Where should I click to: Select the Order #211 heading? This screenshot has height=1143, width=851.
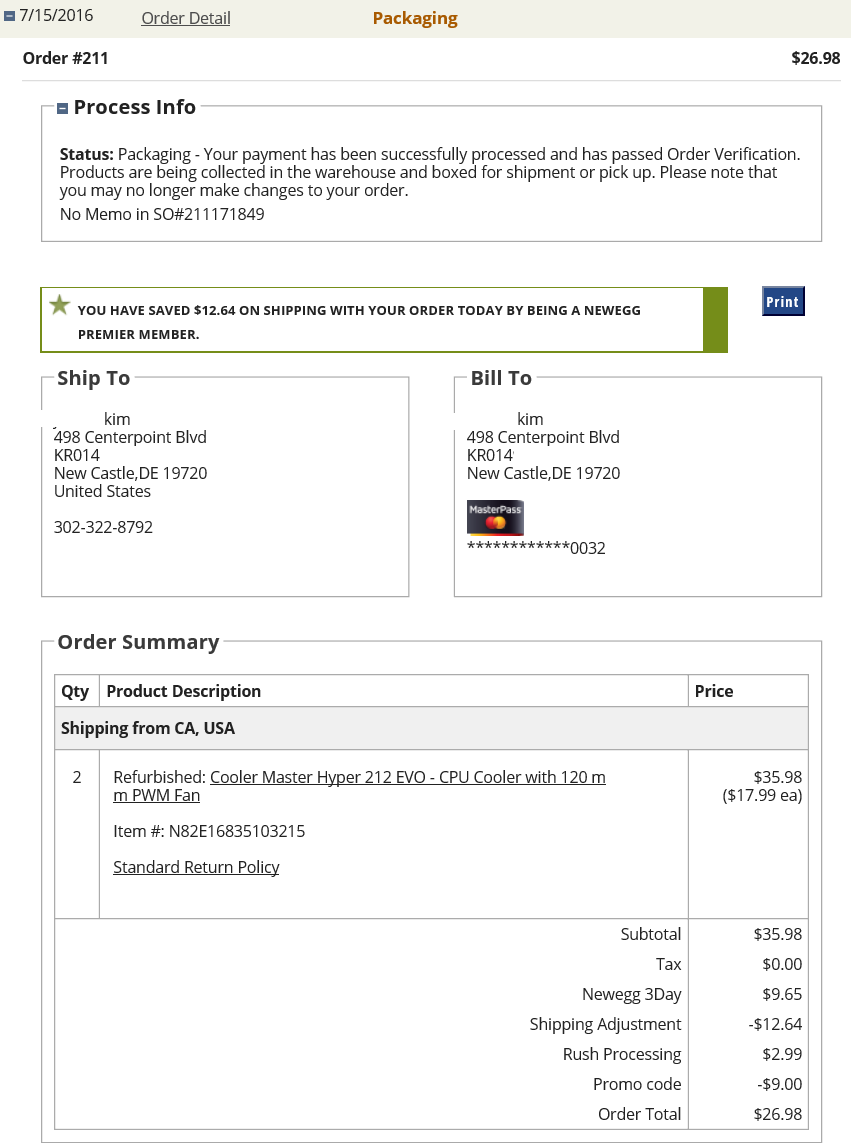(x=66, y=58)
